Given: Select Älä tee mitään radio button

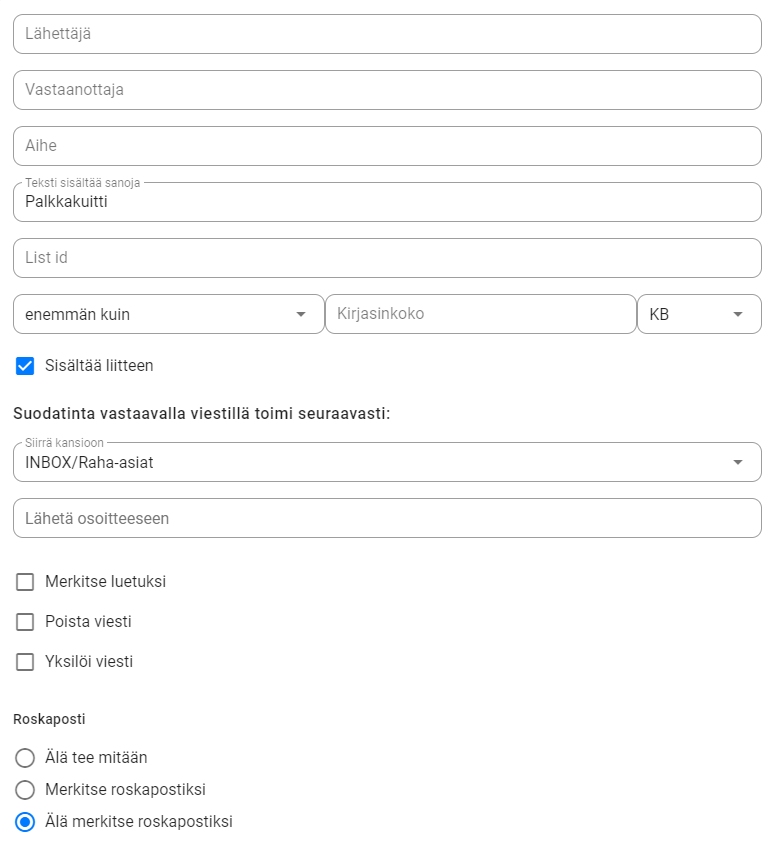Looking at the screenshot, I should (x=25, y=758).
